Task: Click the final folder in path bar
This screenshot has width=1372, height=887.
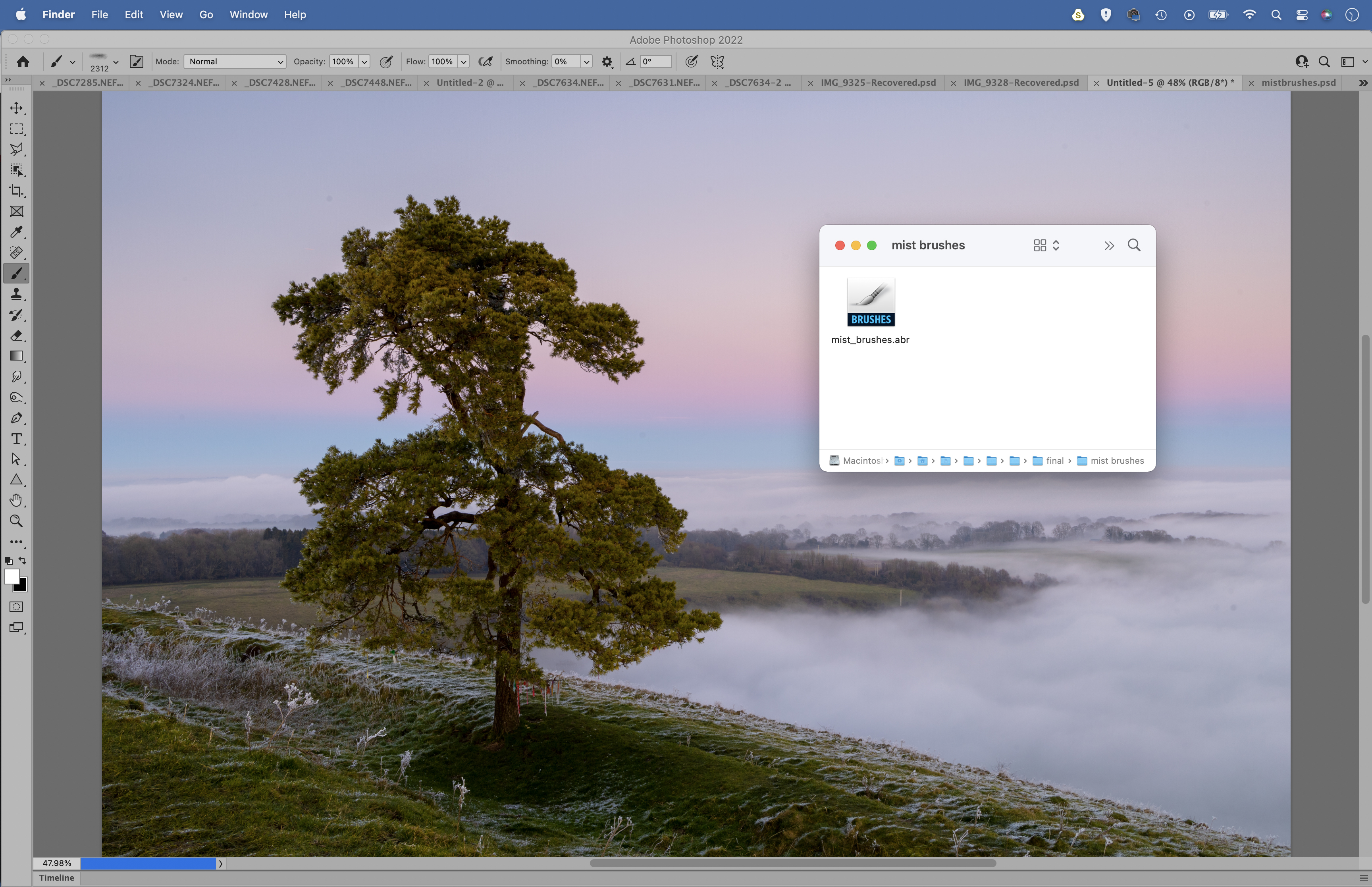Action: coord(1048,461)
